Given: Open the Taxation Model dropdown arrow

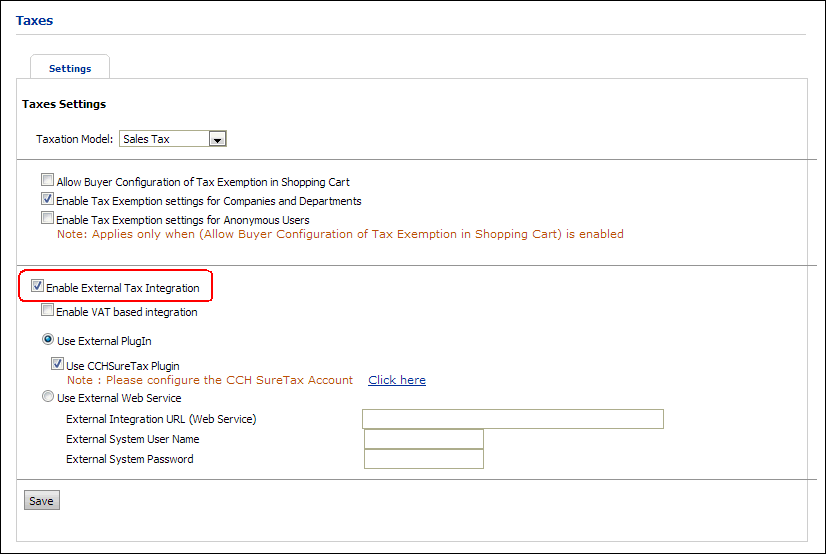Looking at the screenshot, I should [x=218, y=140].
